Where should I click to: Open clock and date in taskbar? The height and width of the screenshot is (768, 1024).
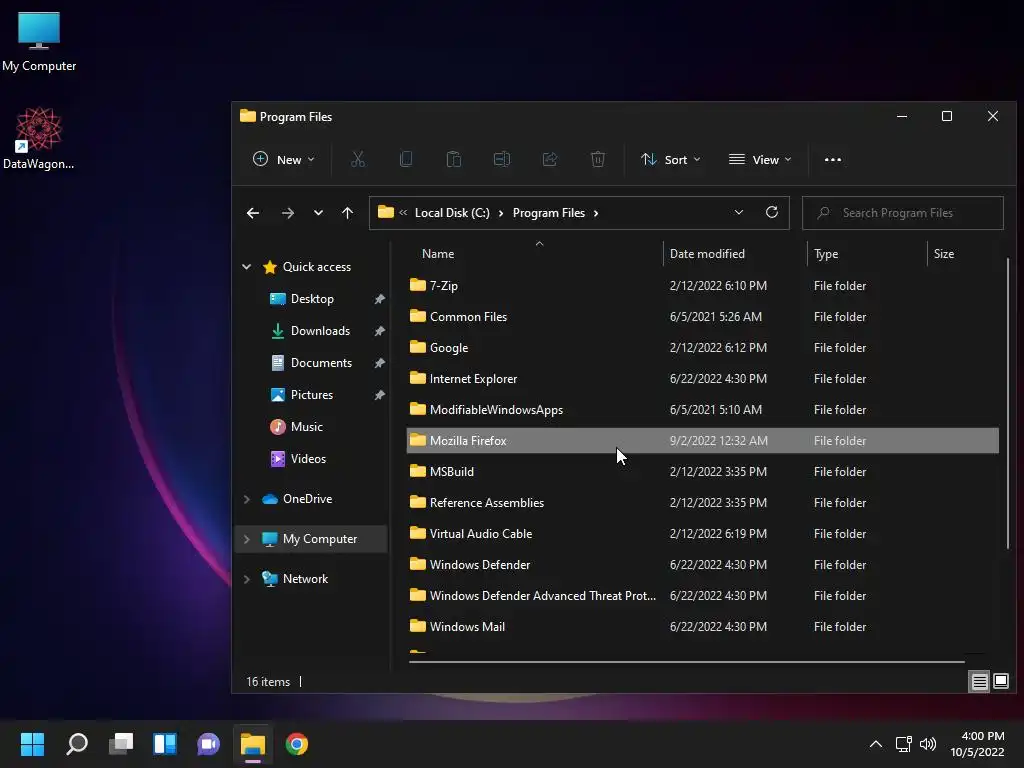978,744
